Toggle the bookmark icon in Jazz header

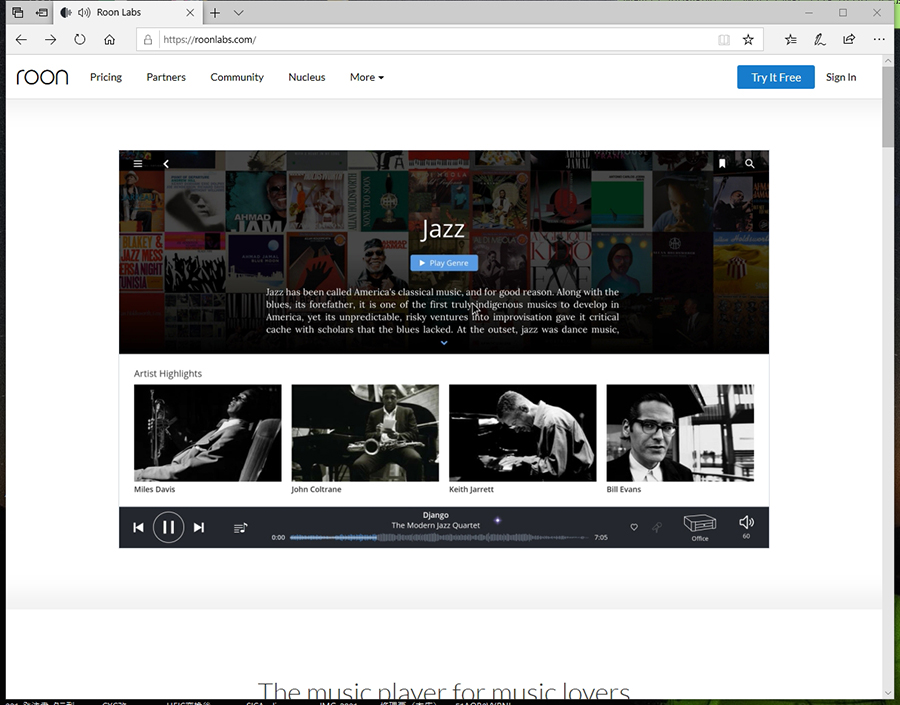coord(721,164)
